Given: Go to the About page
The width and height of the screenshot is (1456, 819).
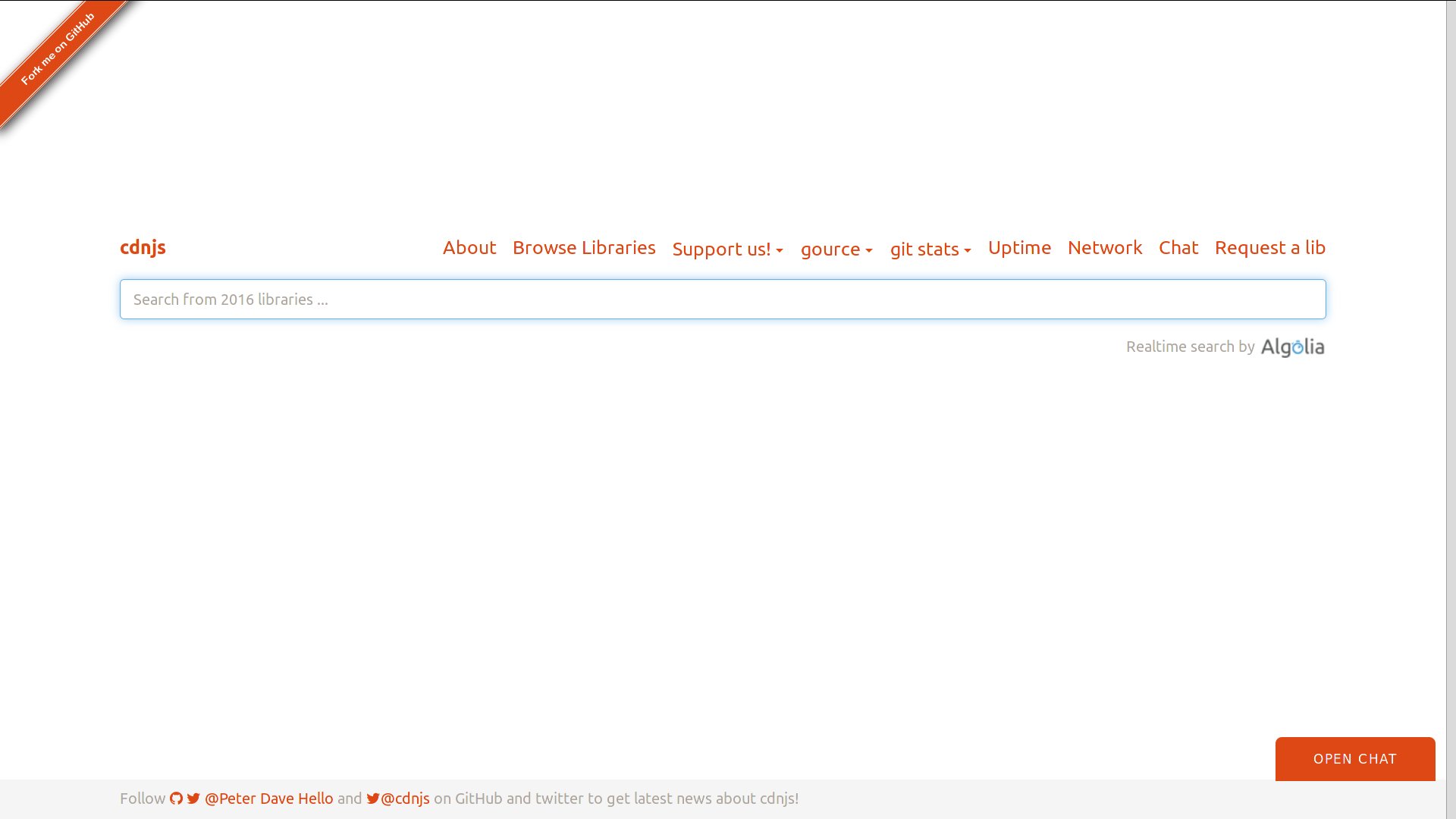Looking at the screenshot, I should (469, 247).
